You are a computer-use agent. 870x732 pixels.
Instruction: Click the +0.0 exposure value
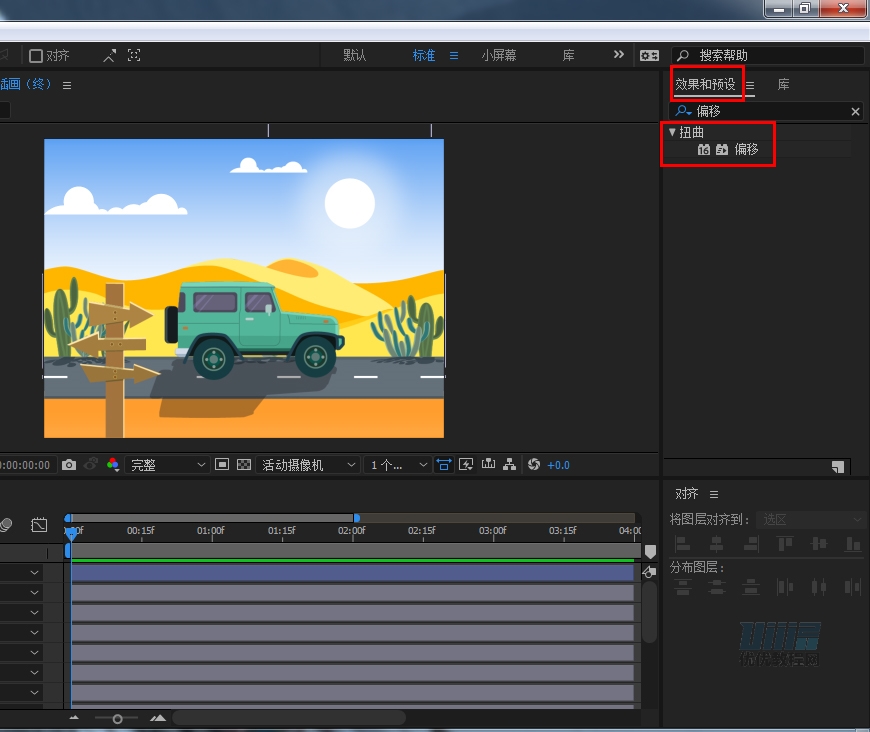click(558, 466)
